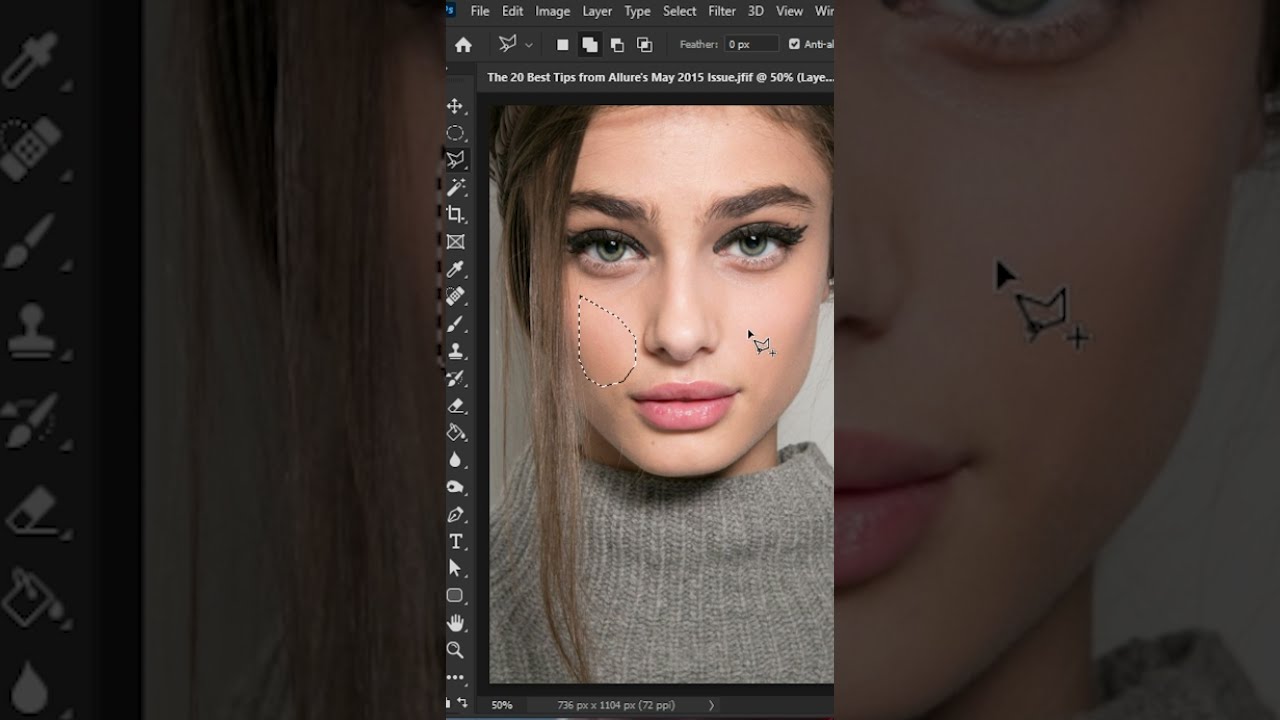This screenshot has width=1280, height=720.
Task: Select the Zoom tool
Action: click(455, 650)
